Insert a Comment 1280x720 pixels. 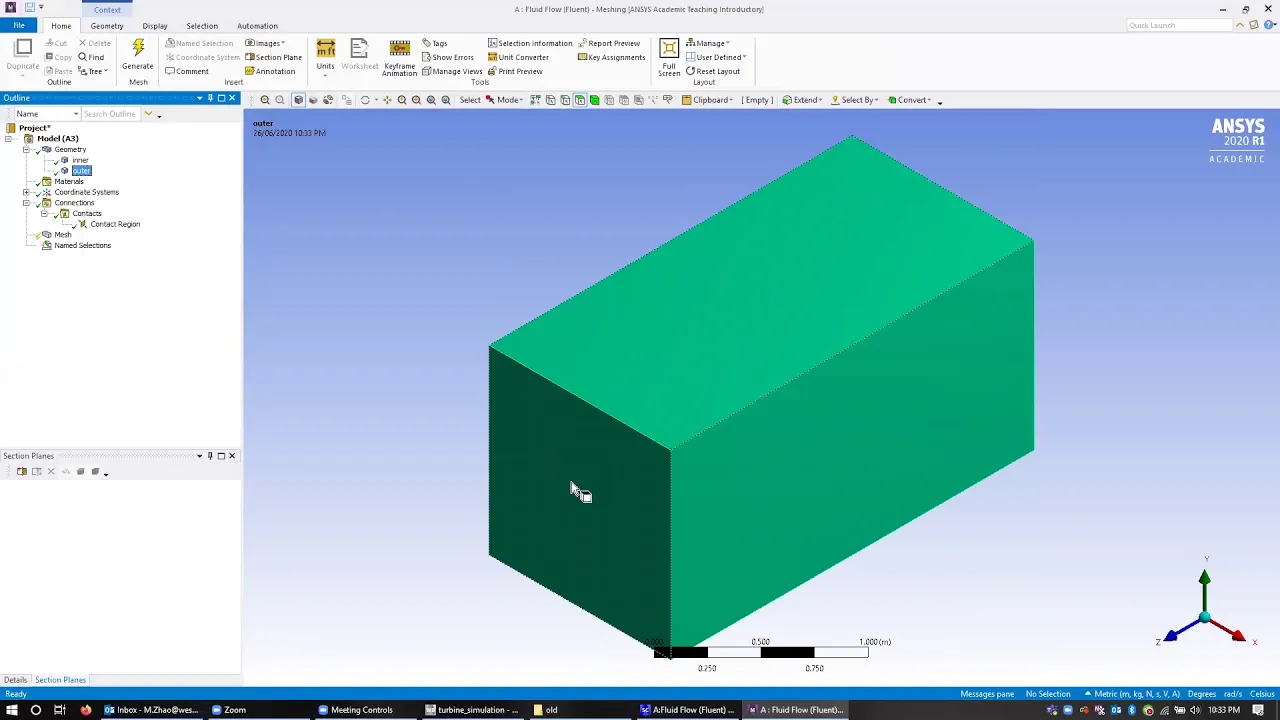click(187, 71)
